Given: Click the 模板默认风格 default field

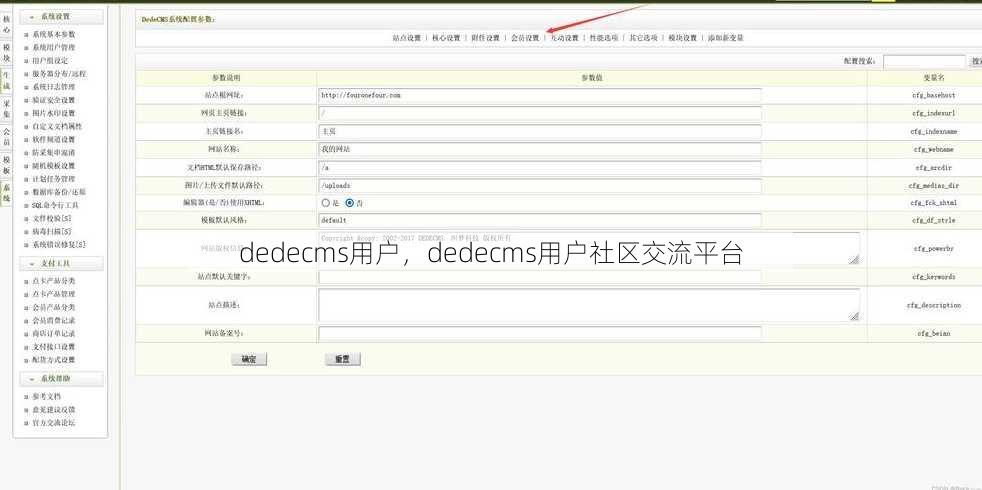Looking at the screenshot, I should click(x=540, y=221).
